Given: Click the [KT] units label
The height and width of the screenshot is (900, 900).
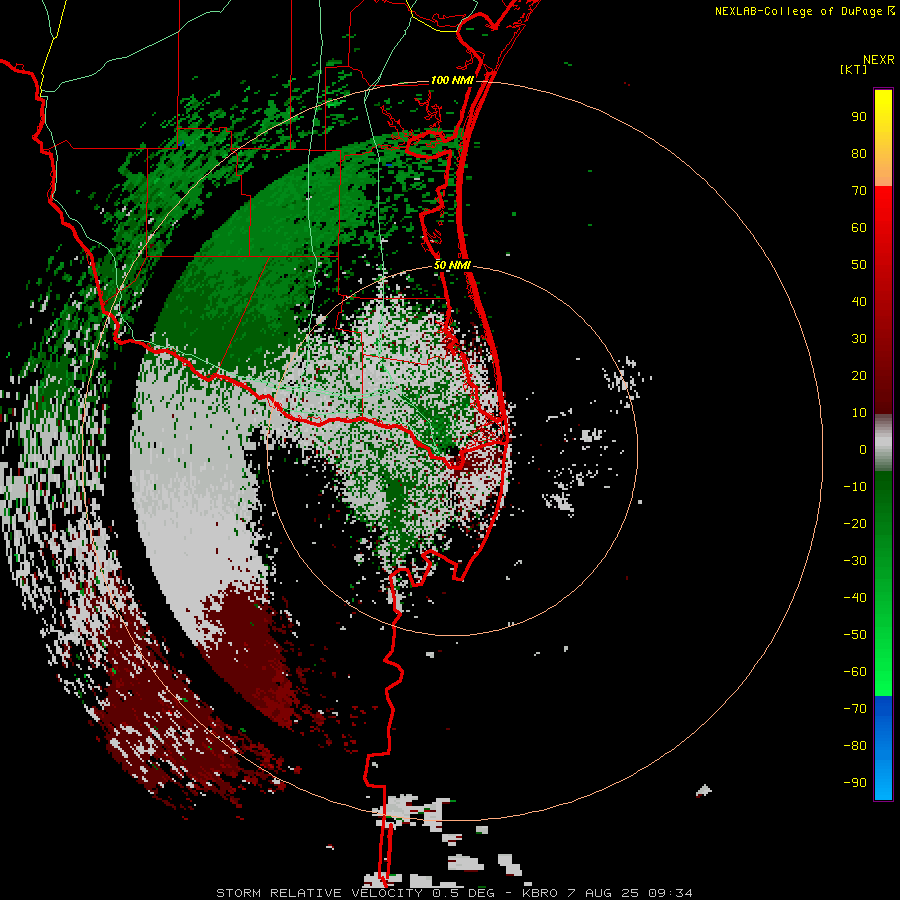Looking at the screenshot, I should pyautogui.click(x=854, y=69).
